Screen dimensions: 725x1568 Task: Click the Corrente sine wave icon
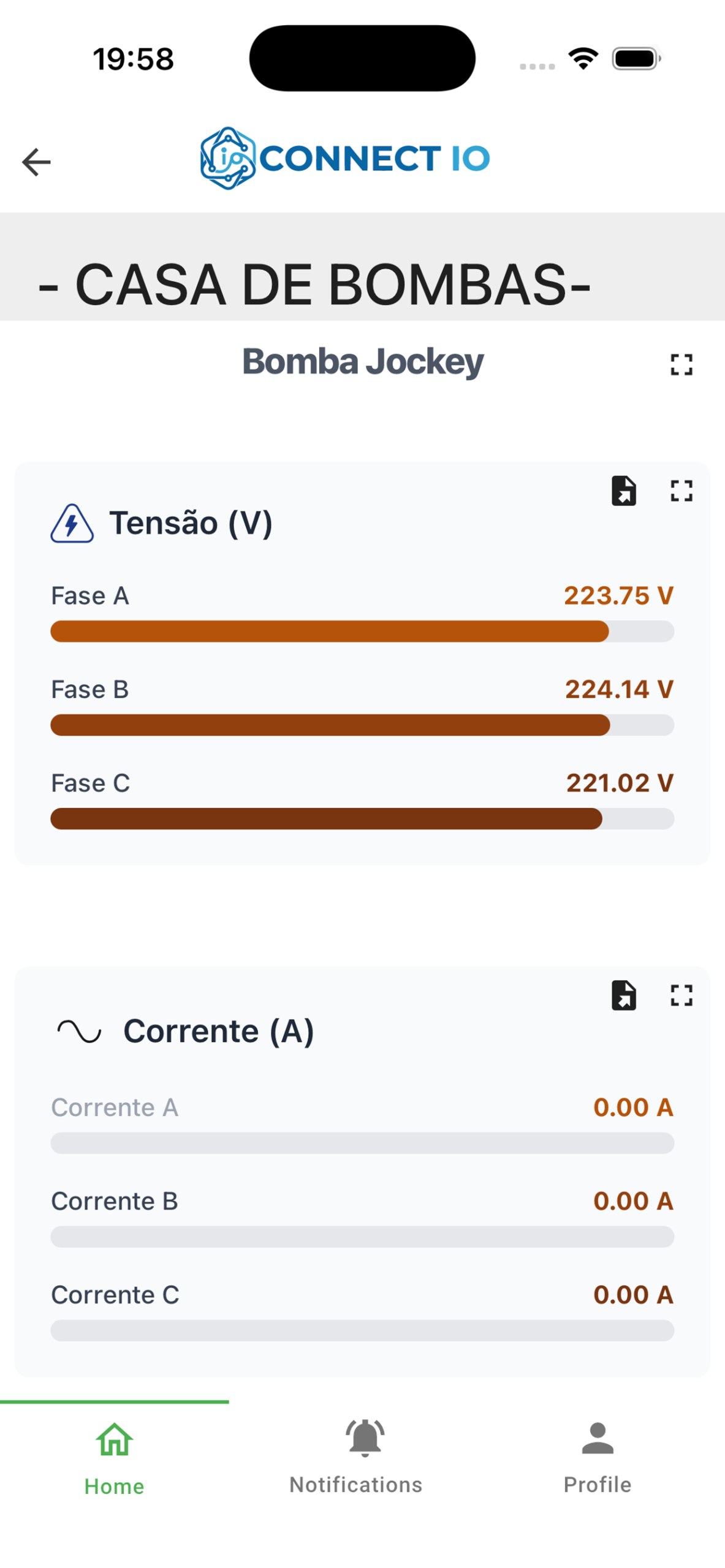pos(79,1031)
